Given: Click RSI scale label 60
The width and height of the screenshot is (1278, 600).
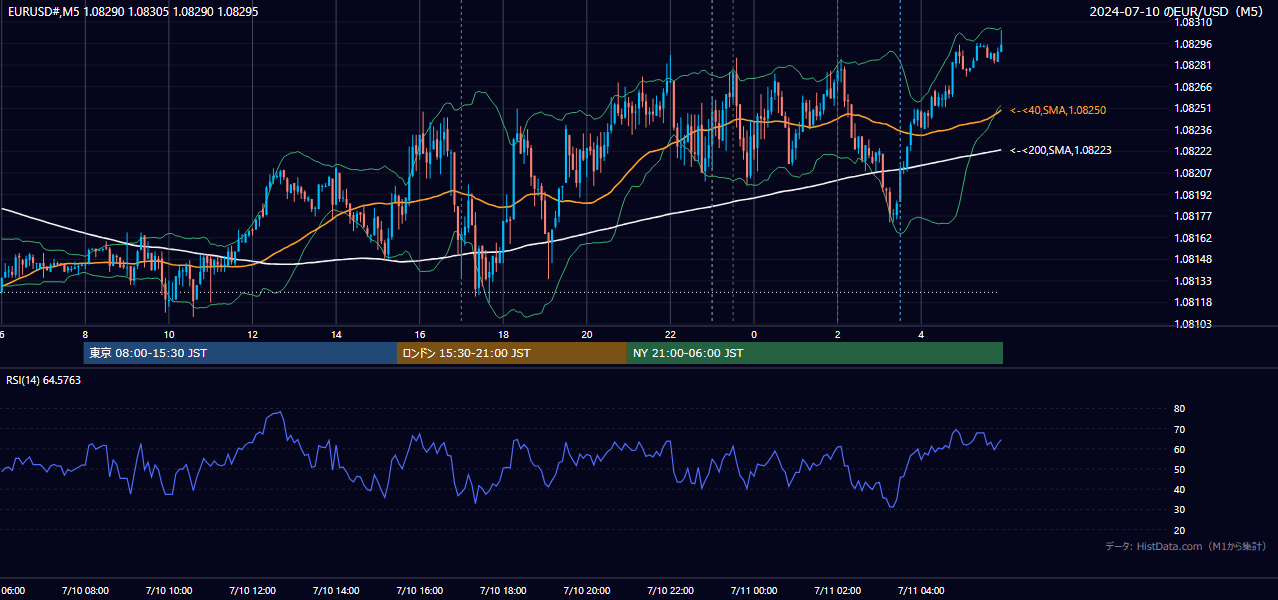Looking at the screenshot, I should pos(1179,450).
